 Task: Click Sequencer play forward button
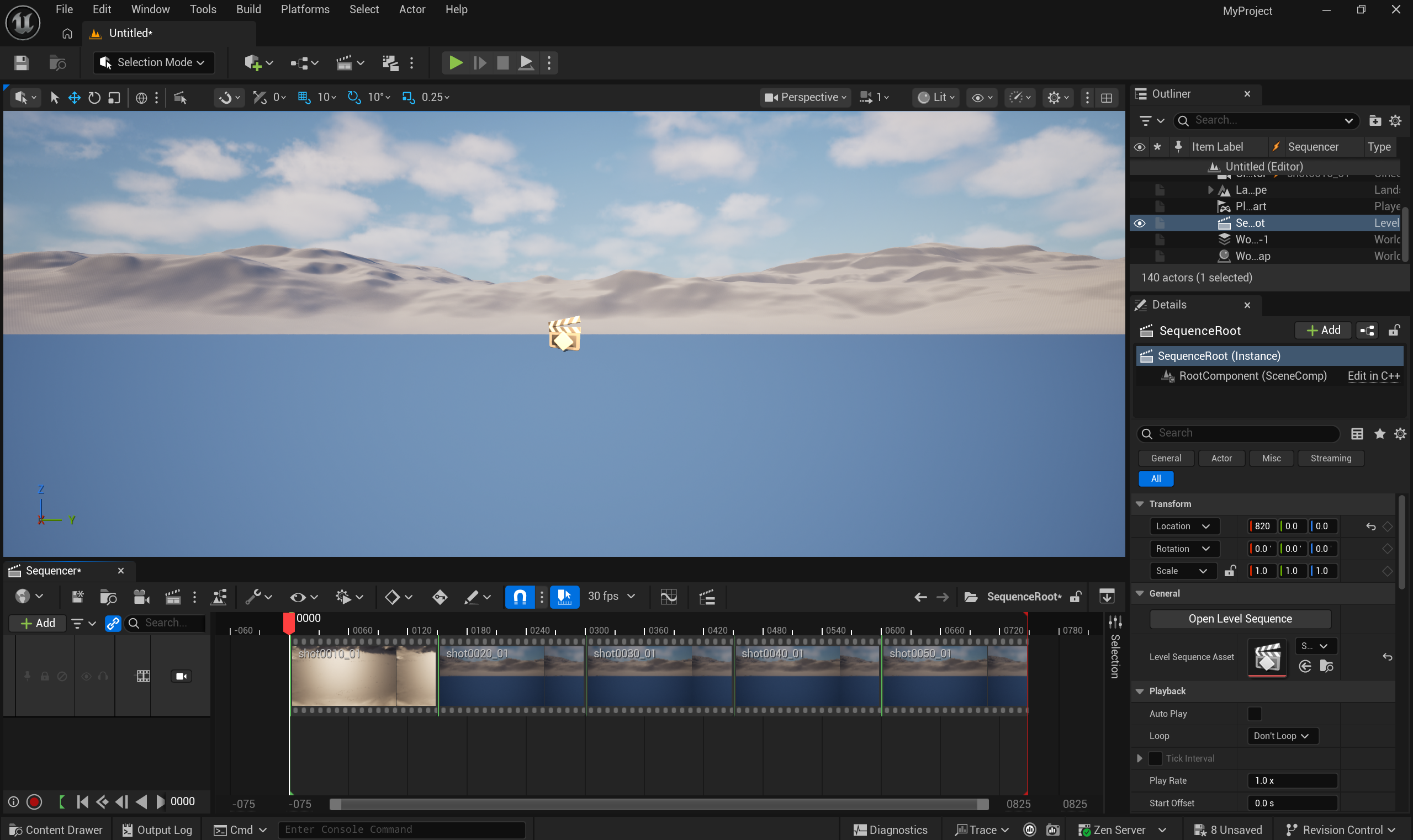coord(160,801)
